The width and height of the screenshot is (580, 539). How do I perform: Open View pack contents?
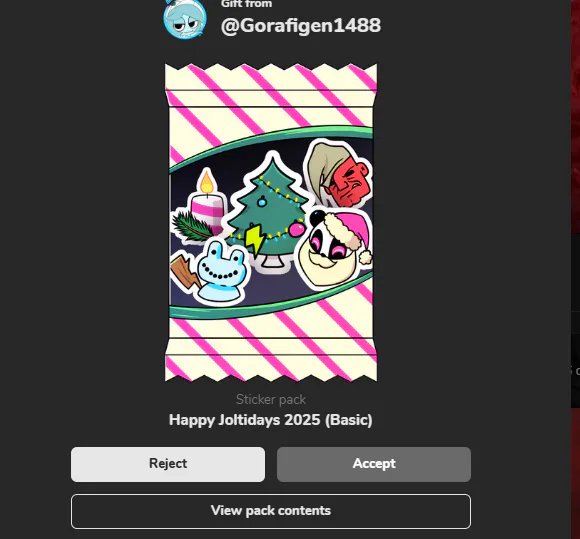click(271, 511)
